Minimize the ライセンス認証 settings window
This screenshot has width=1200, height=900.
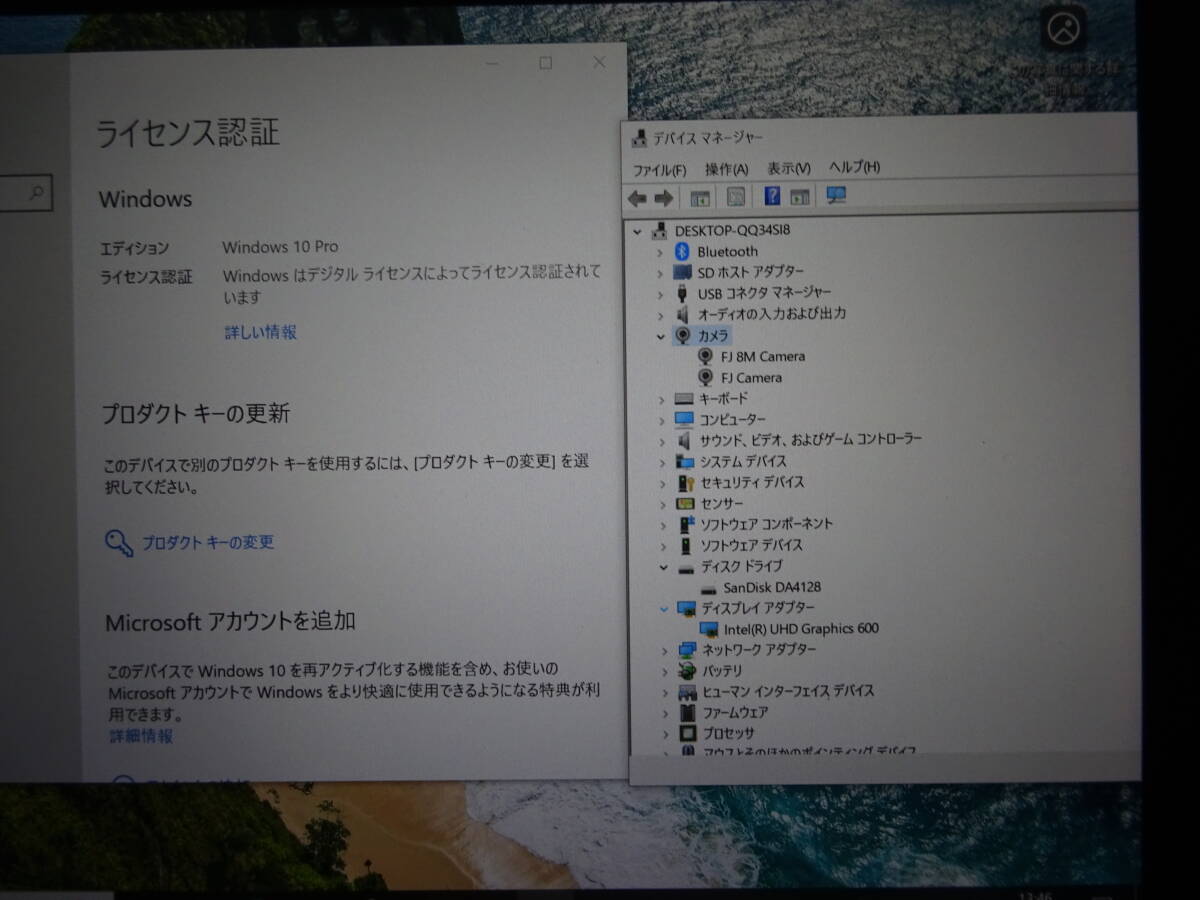492,64
